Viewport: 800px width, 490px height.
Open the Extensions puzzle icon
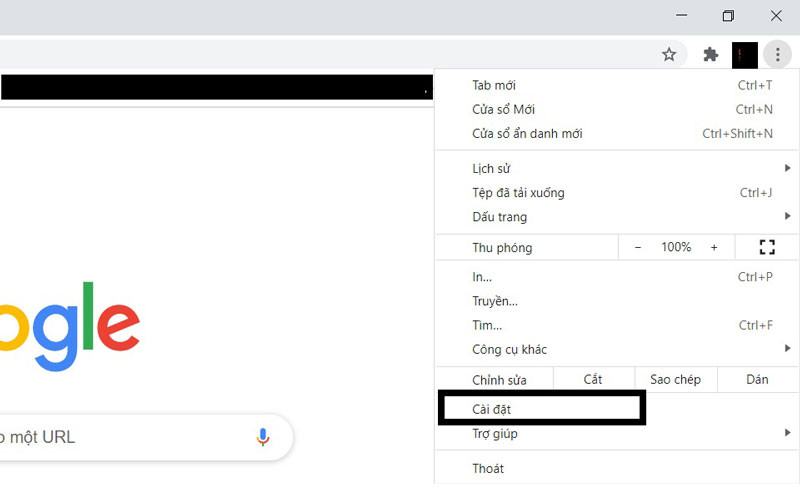(711, 55)
